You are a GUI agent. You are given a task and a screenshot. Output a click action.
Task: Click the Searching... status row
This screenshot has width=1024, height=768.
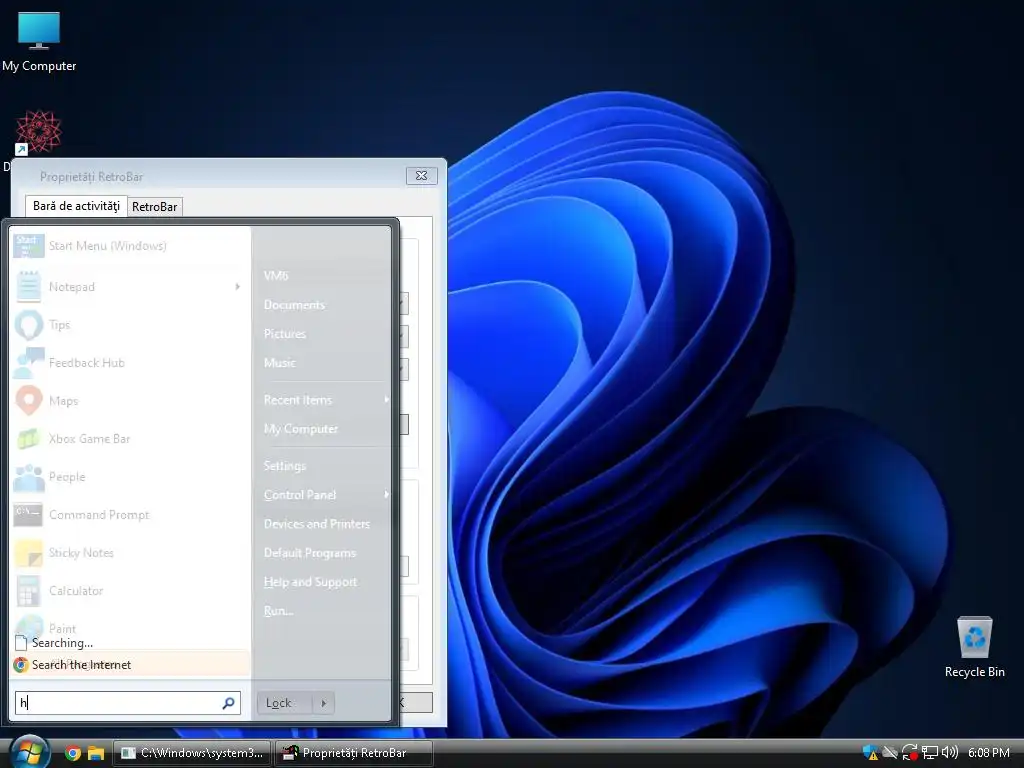[x=131, y=643]
